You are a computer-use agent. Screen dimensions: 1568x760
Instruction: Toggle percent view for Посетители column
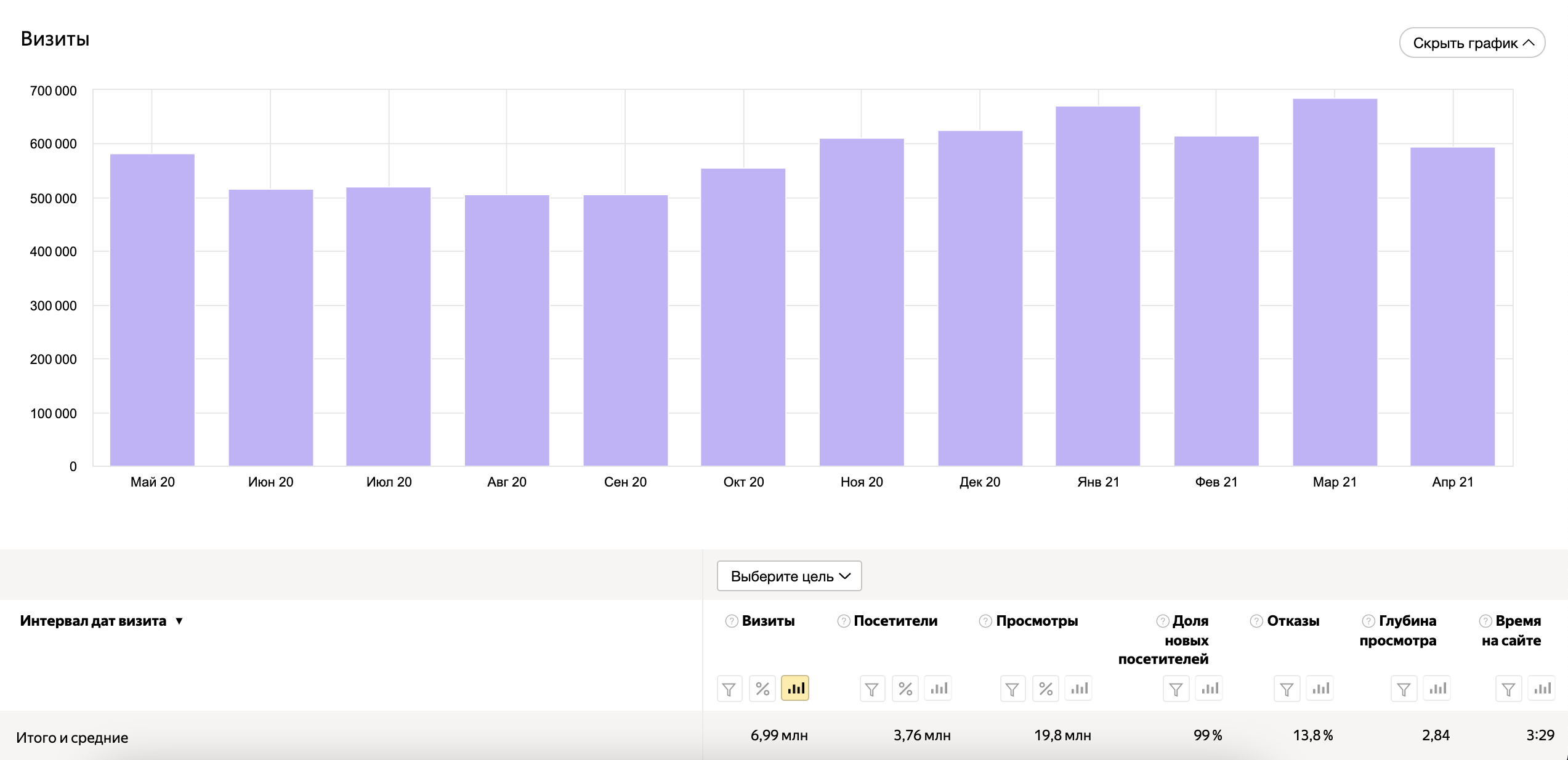point(905,689)
